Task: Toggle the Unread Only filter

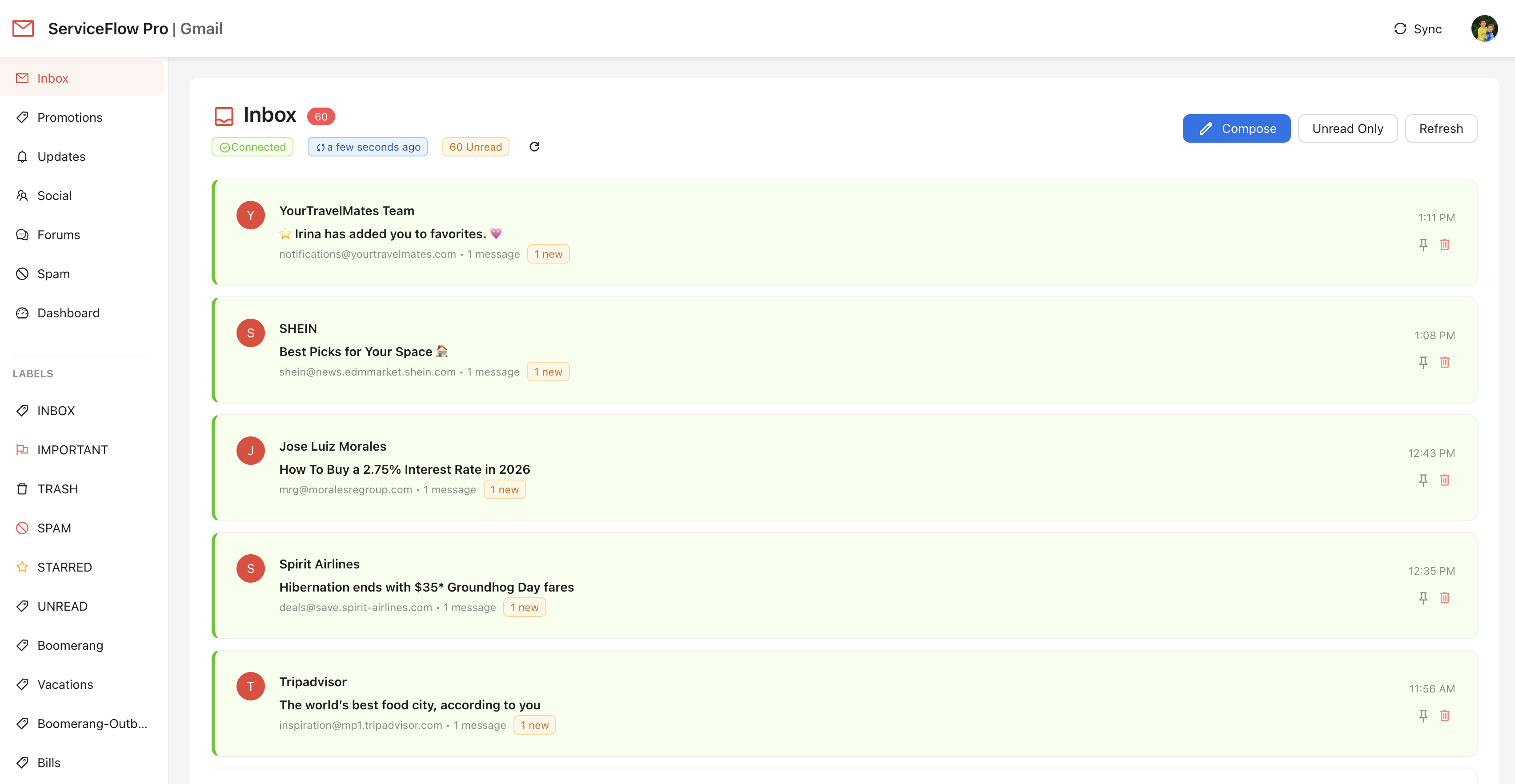Action: 1347,128
